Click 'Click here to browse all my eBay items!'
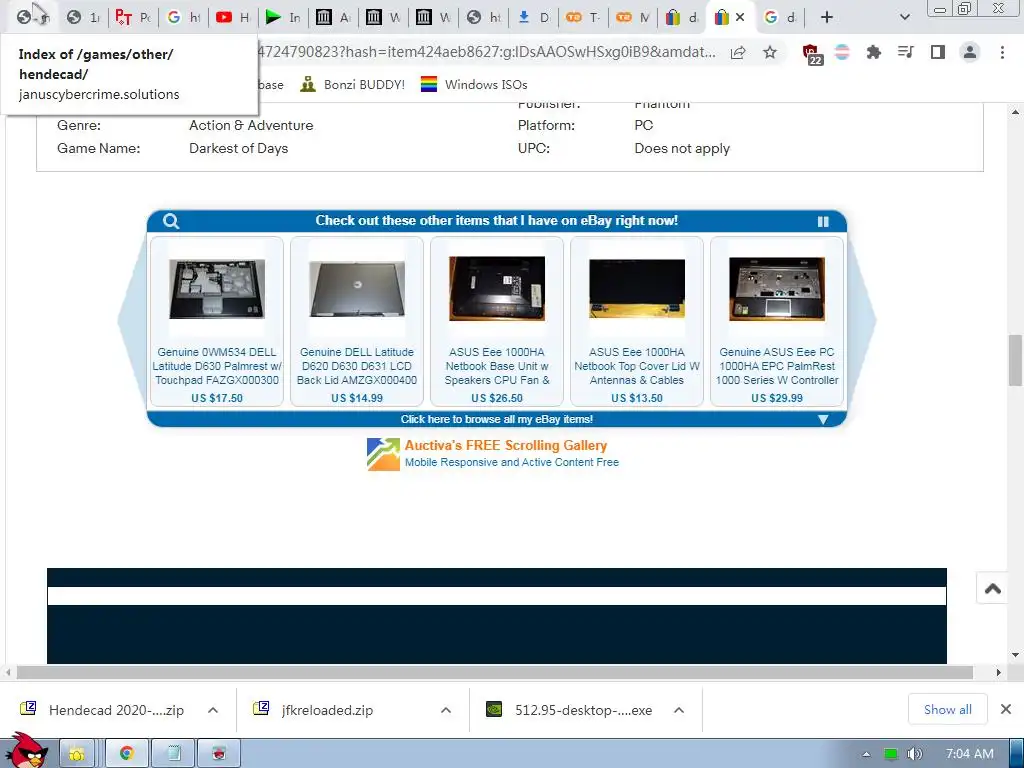This screenshot has height=768, width=1024. click(497, 419)
